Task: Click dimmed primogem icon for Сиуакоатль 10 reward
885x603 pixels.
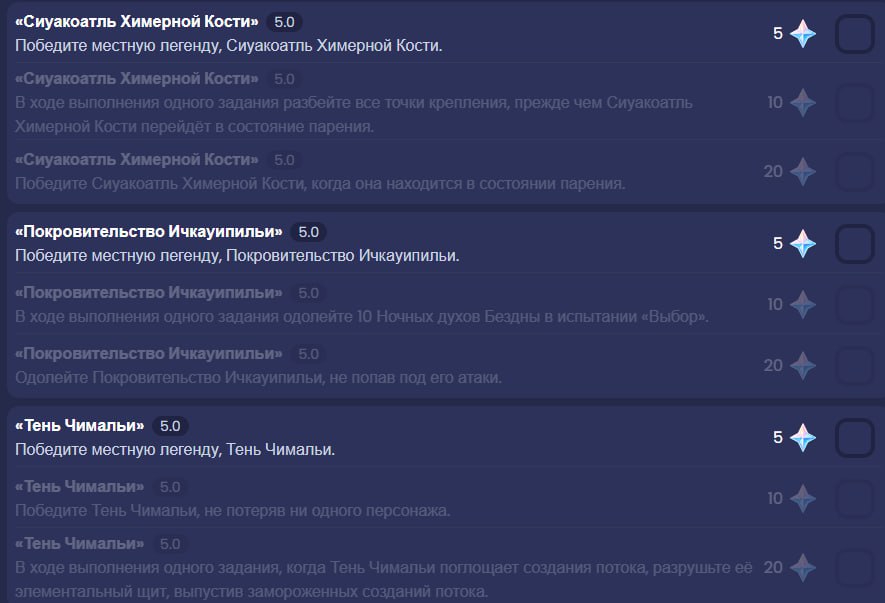Action: click(x=803, y=103)
